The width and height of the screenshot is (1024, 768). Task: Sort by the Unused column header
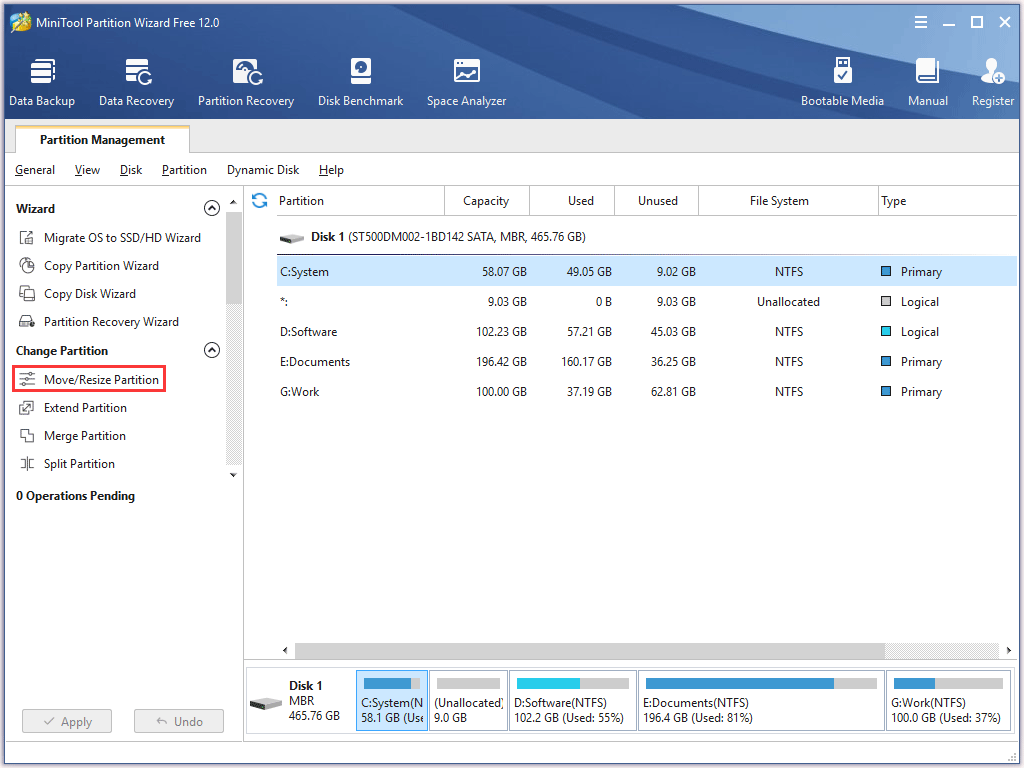pos(657,200)
